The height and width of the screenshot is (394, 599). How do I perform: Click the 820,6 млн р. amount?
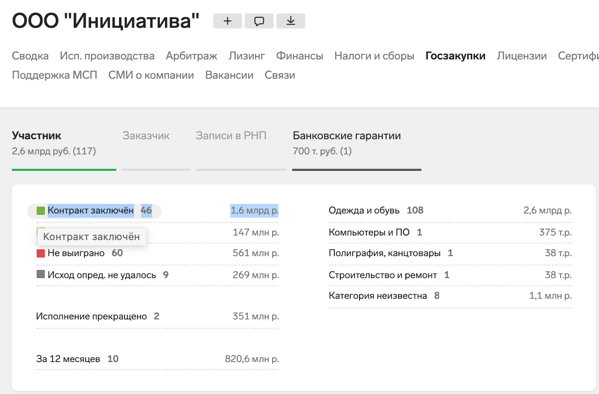[x=252, y=359]
